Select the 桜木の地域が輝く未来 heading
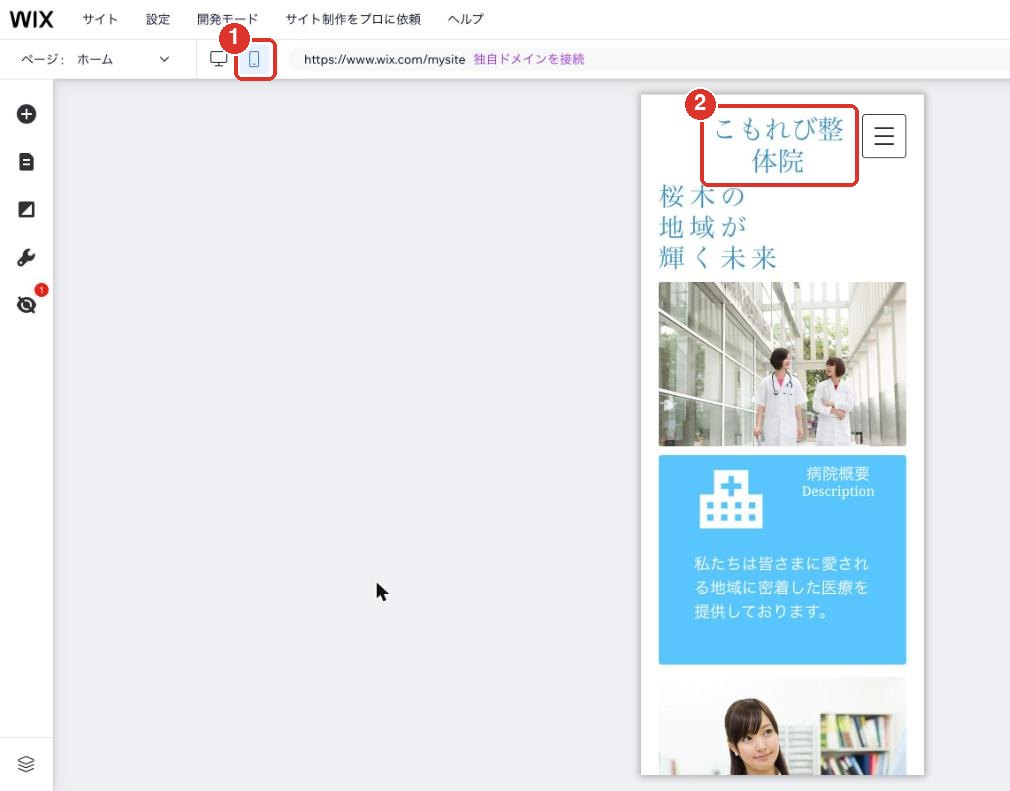Viewport: 1010px width, 791px height. point(718,227)
